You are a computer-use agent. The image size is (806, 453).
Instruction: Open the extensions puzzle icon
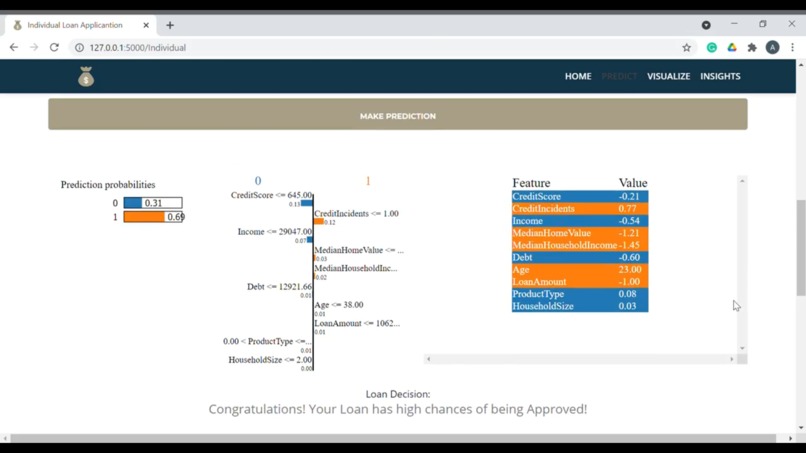click(x=752, y=47)
